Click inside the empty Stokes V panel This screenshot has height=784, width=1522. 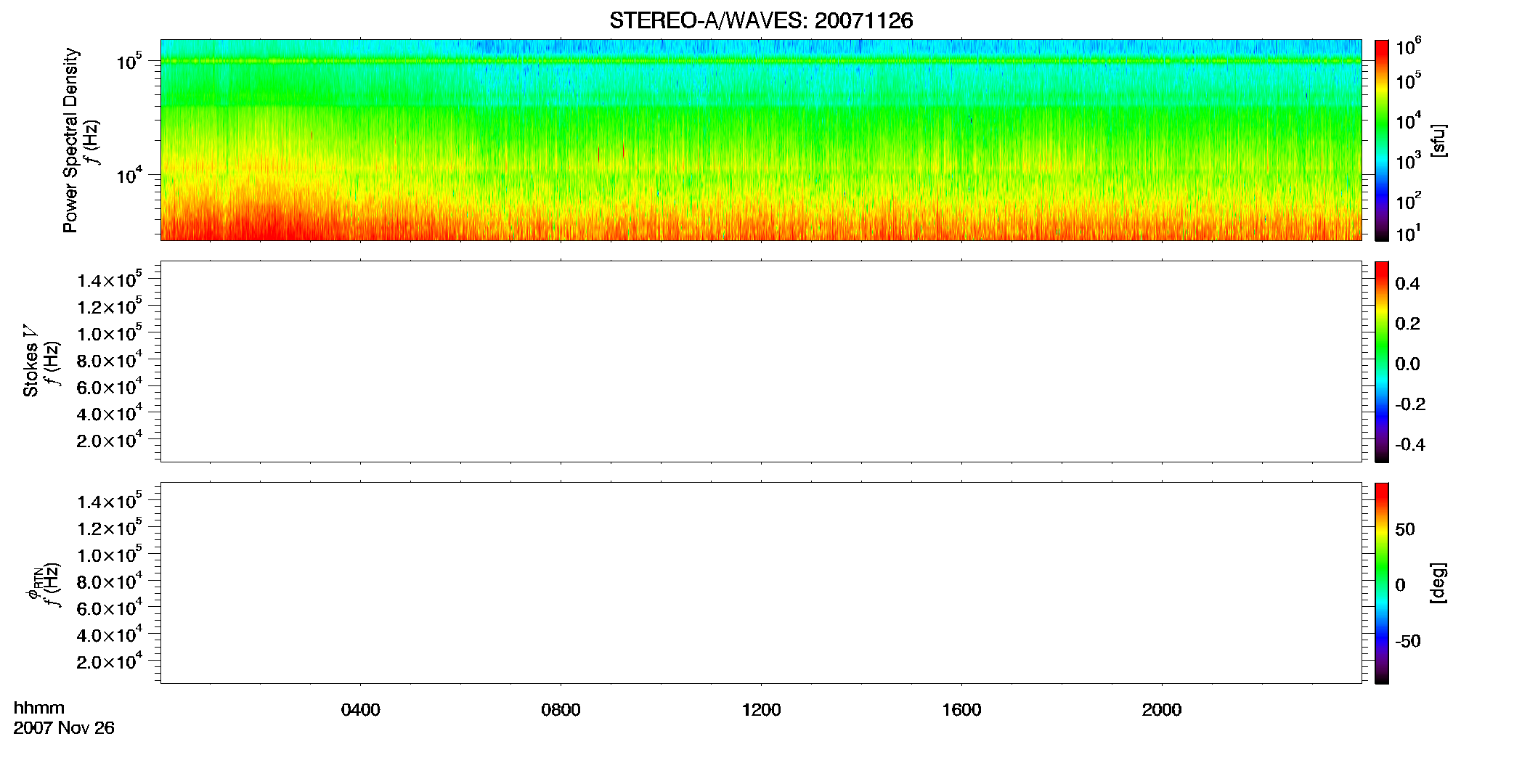pyautogui.click(x=761, y=362)
